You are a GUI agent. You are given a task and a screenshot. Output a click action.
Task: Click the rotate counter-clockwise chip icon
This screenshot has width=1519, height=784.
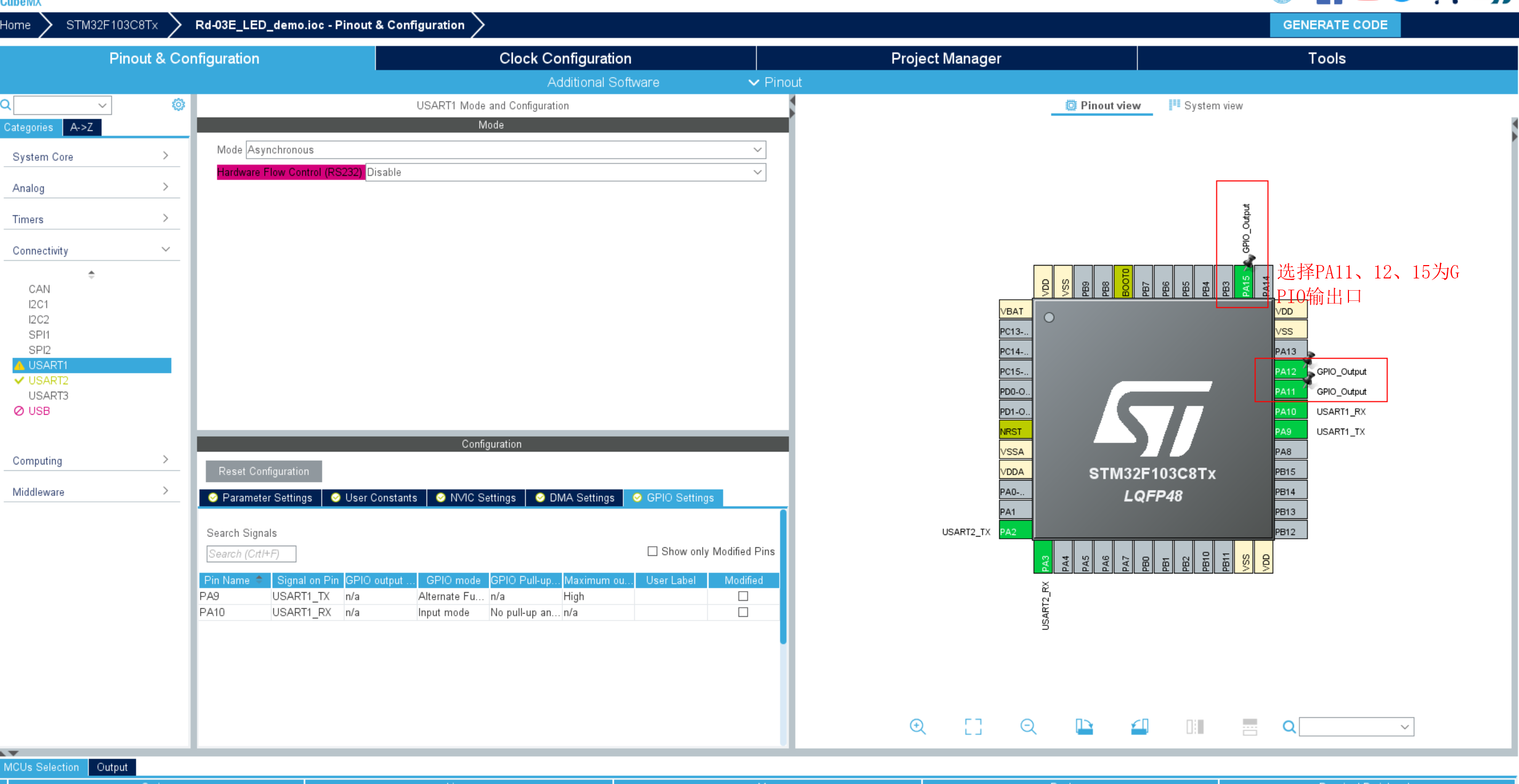click(x=1139, y=726)
